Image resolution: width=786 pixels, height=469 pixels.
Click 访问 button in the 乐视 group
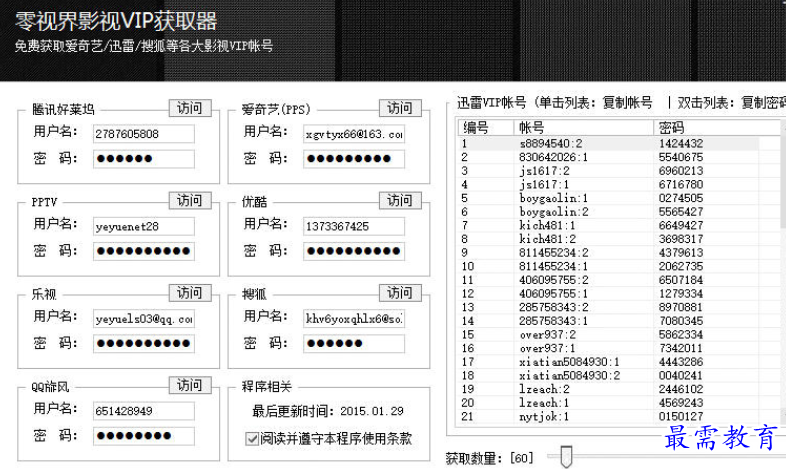(x=190, y=293)
